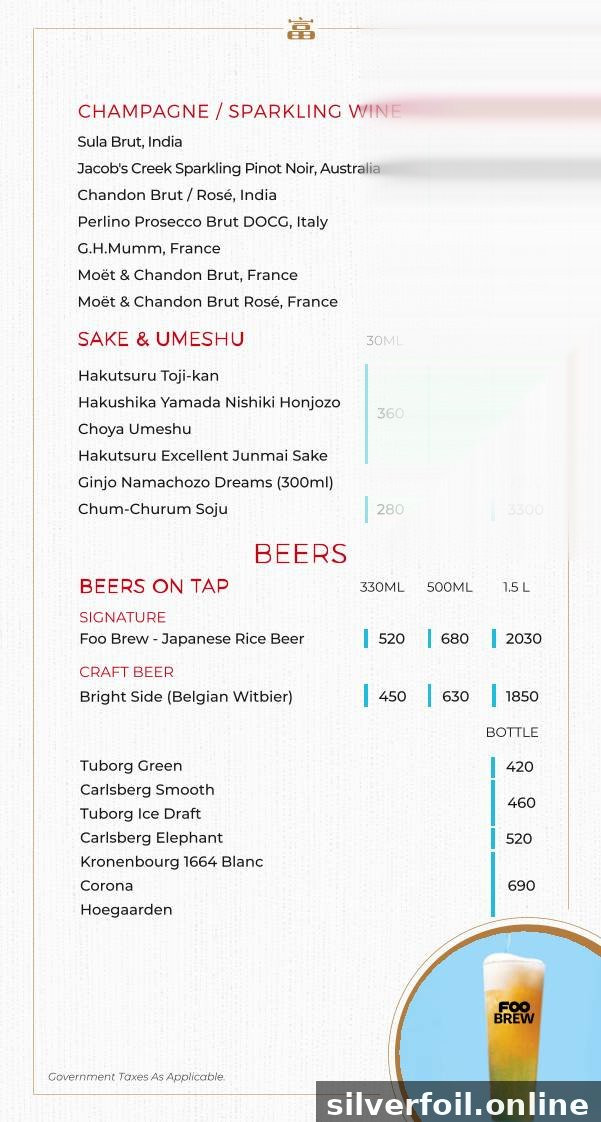
Task: Select Kronenbourg 1664 Blanc
Action: click(x=172, y=862)
